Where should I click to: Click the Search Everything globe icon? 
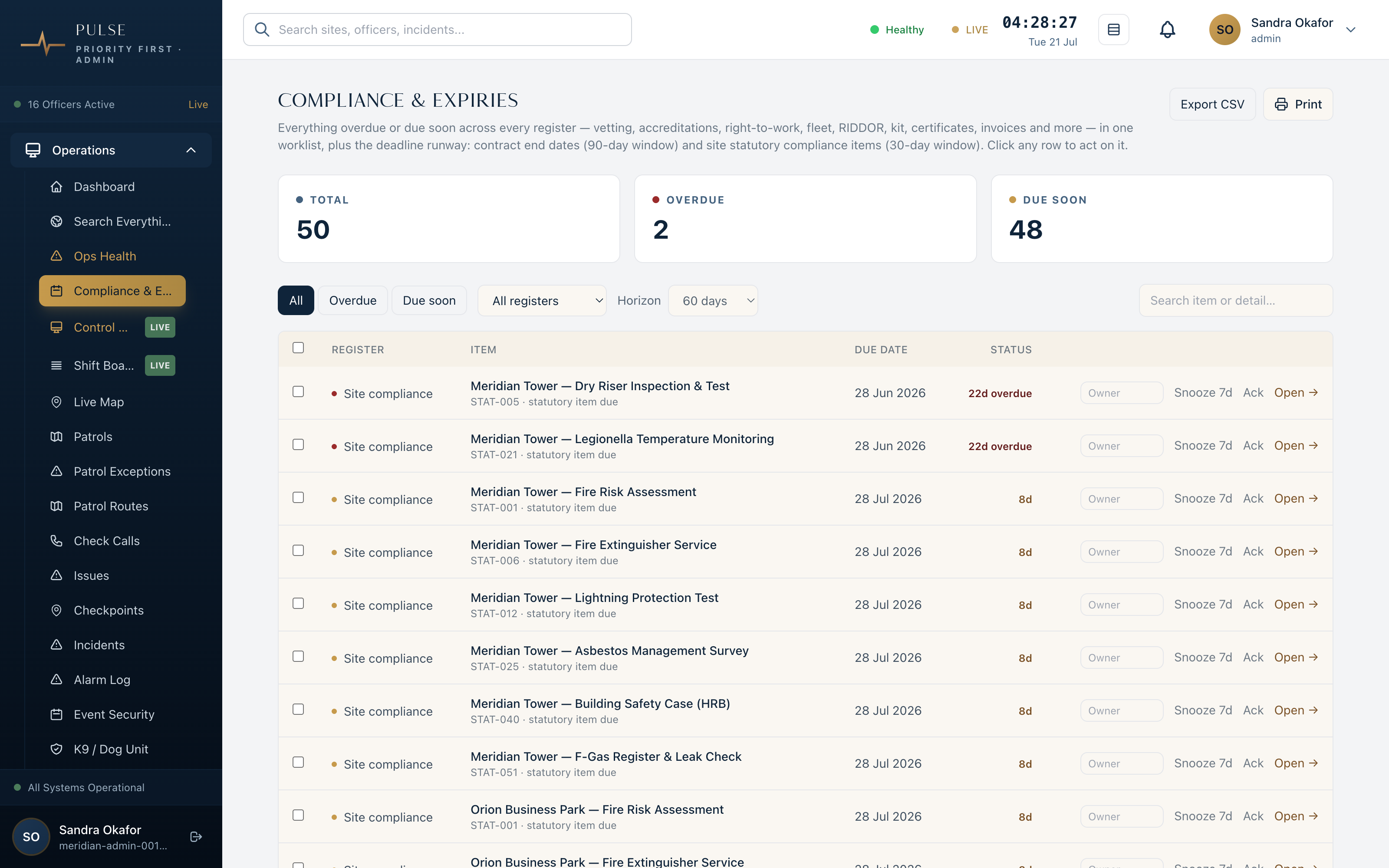click(56, 222)
